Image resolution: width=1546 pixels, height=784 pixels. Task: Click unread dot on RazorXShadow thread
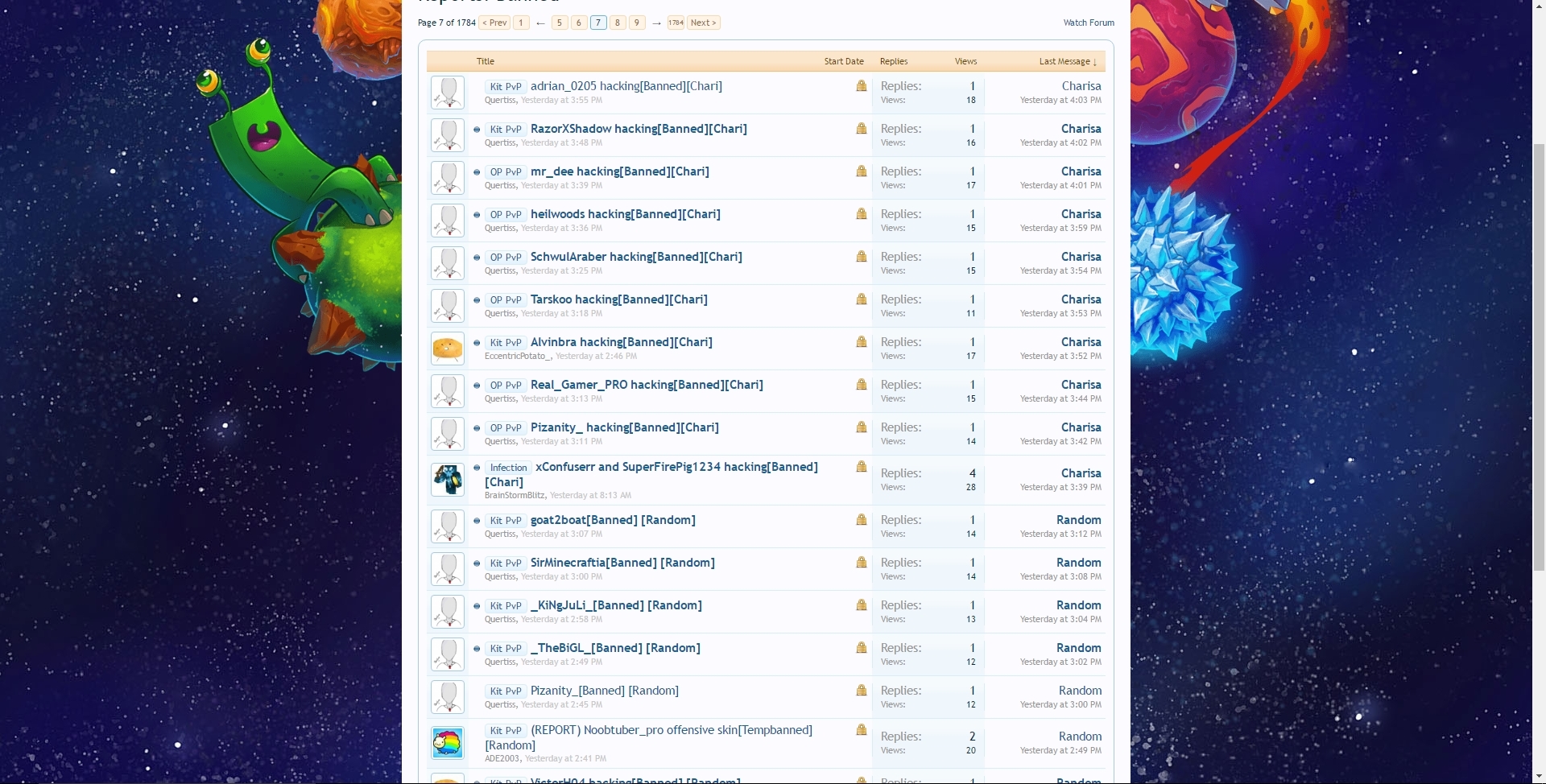pyautogui.click(x=477, y=130)
